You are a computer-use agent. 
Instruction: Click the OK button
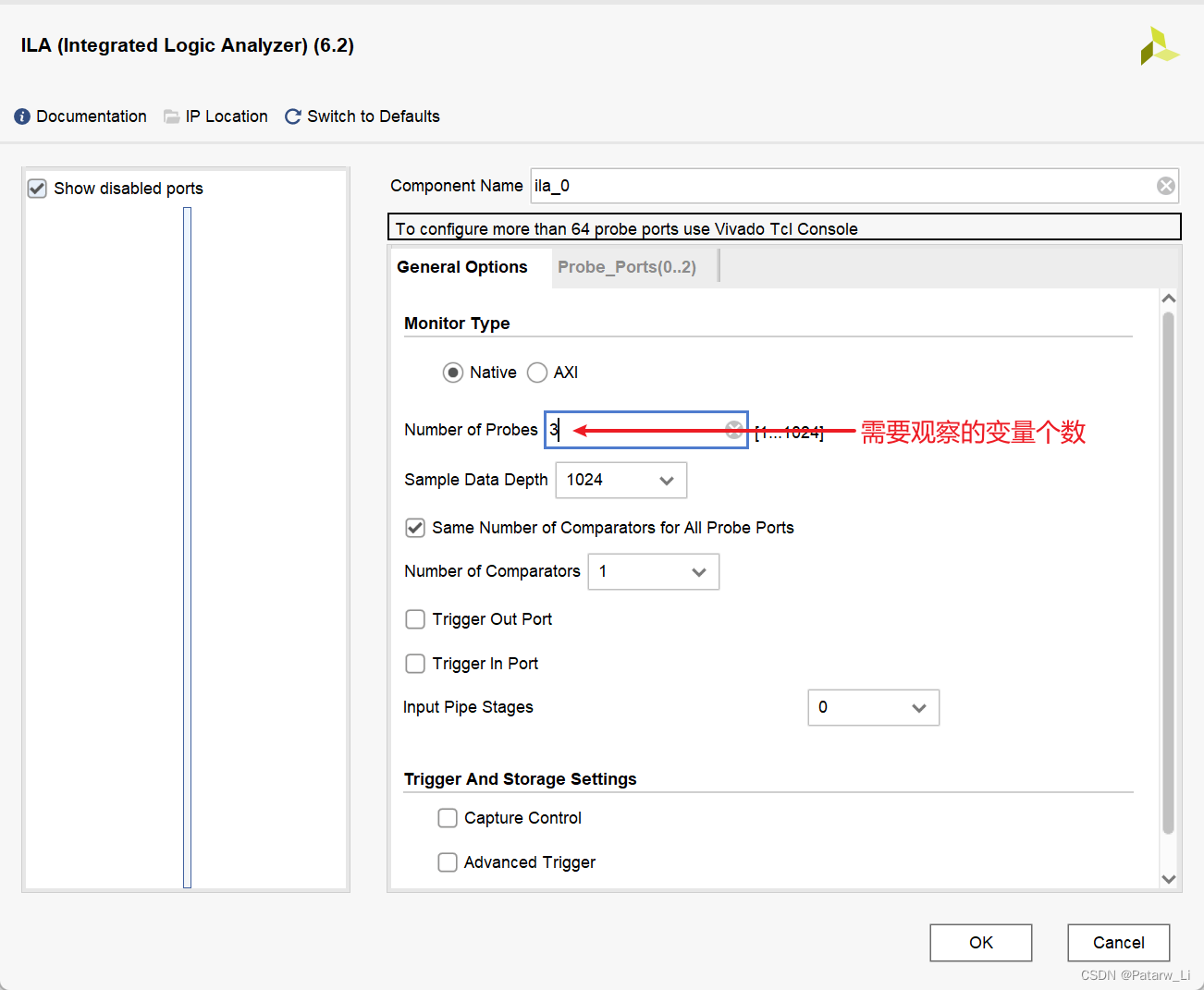[x=981, y=943]
